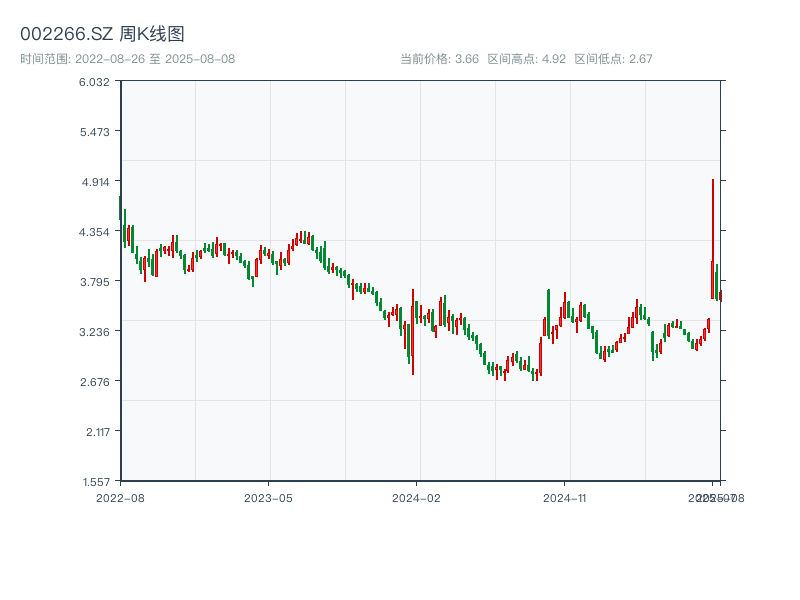Select the 时间范围 date range text
The height and width of the screenshot is (600, 800).
point(127,59)
